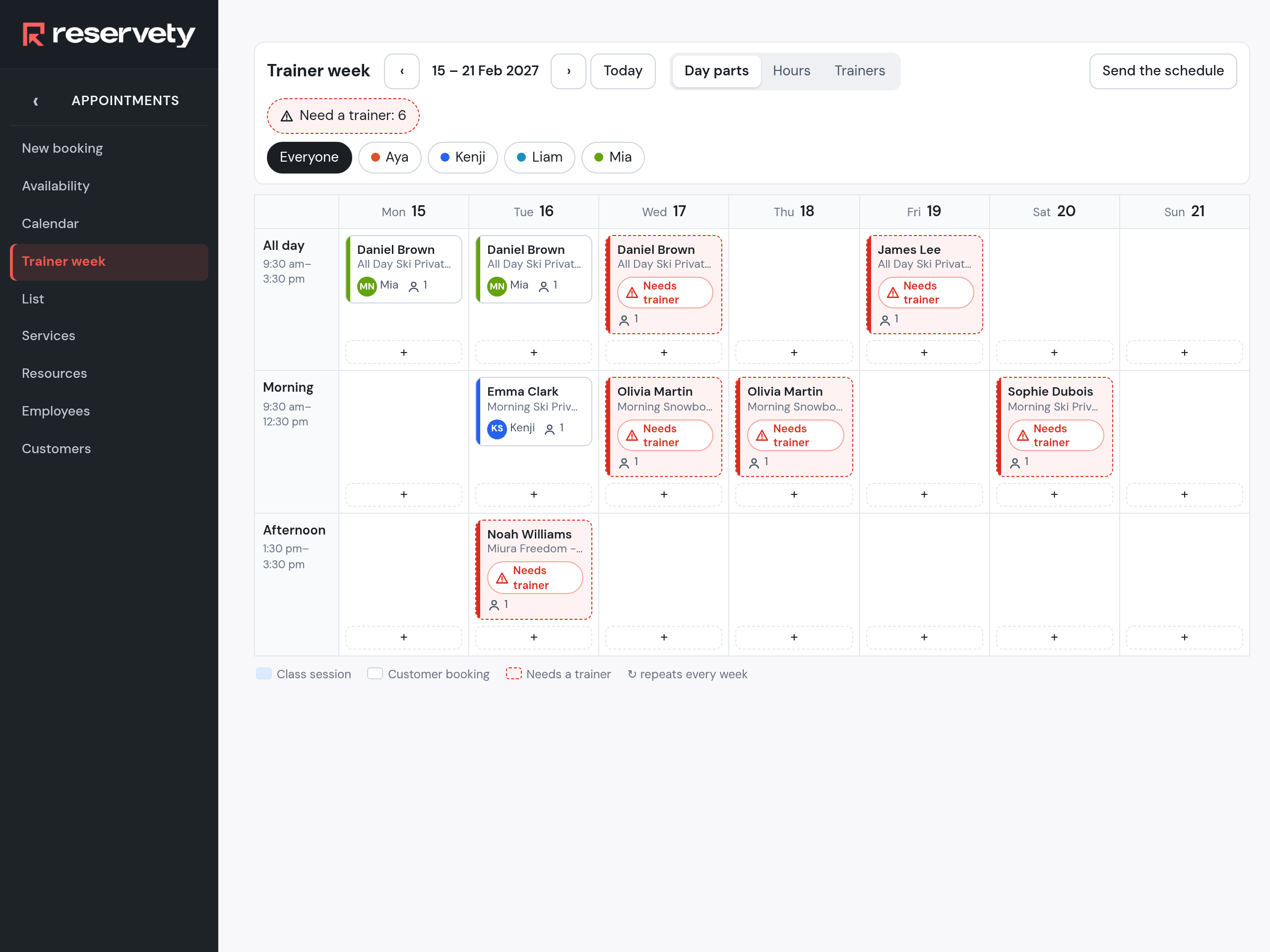Open Emma Clark Morning Ski booking card
This screenshot has height=952, width=1270.
coord(534,412)
